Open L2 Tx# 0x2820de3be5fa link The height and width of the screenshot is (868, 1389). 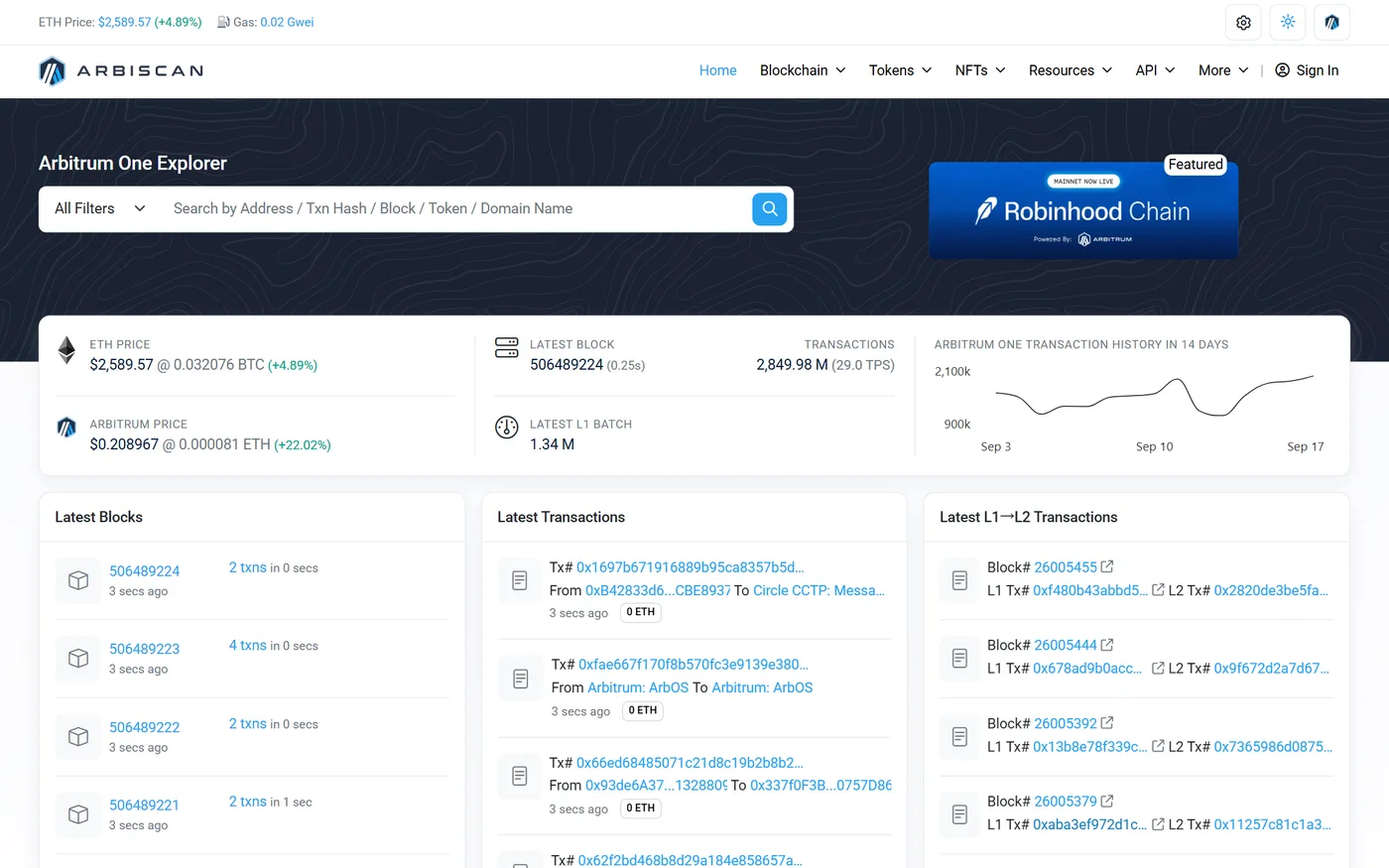tap(1271, 590)
